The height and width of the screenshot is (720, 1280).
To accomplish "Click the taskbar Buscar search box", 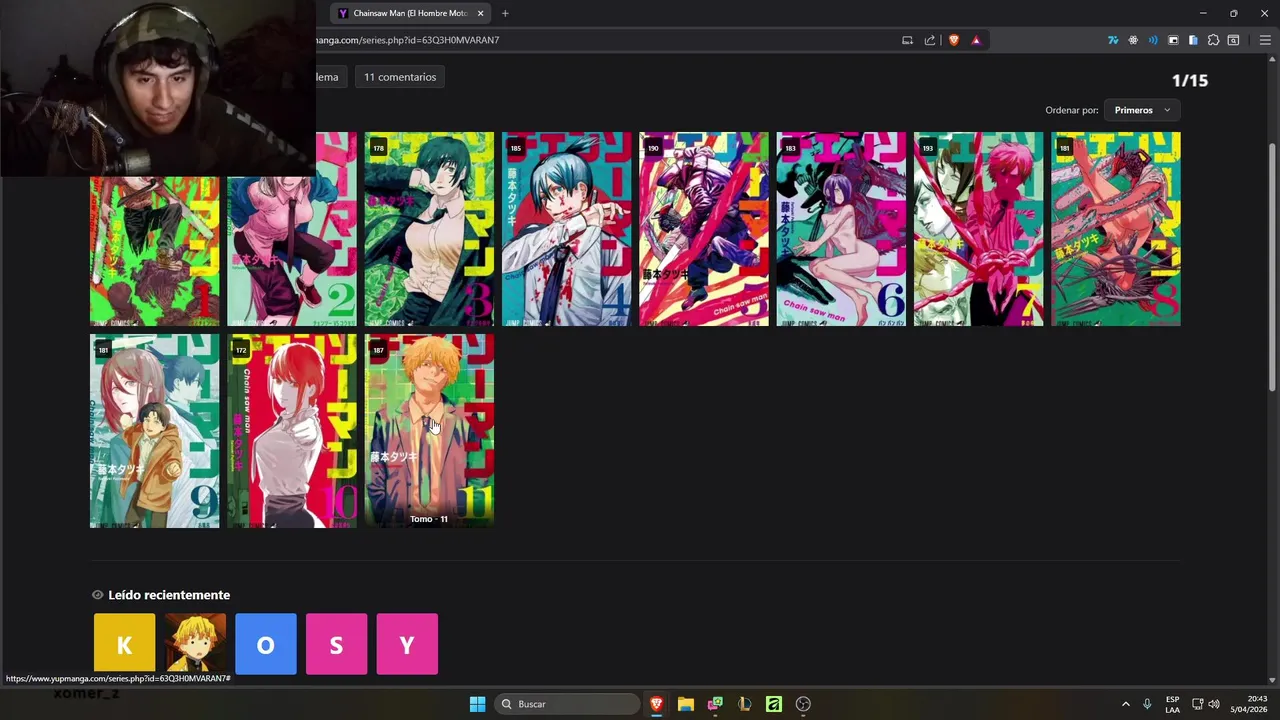I will click(567, 704).
